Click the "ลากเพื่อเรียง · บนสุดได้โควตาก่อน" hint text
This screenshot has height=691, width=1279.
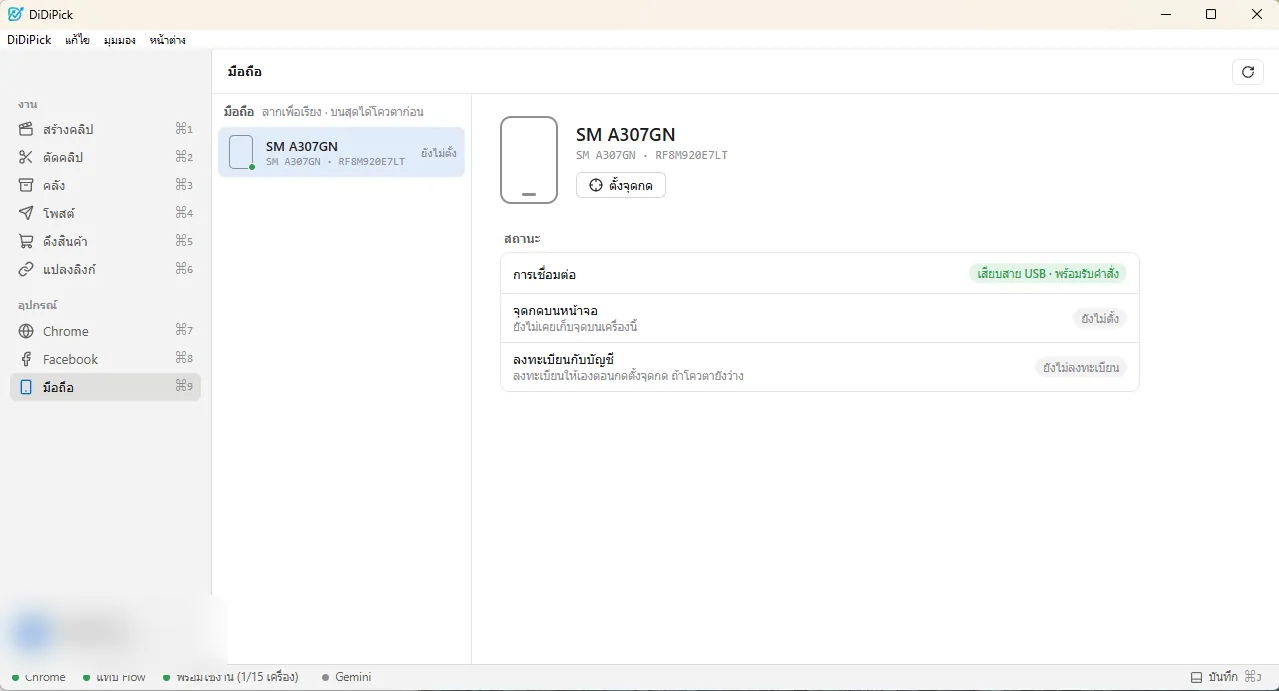click(343, 112)
